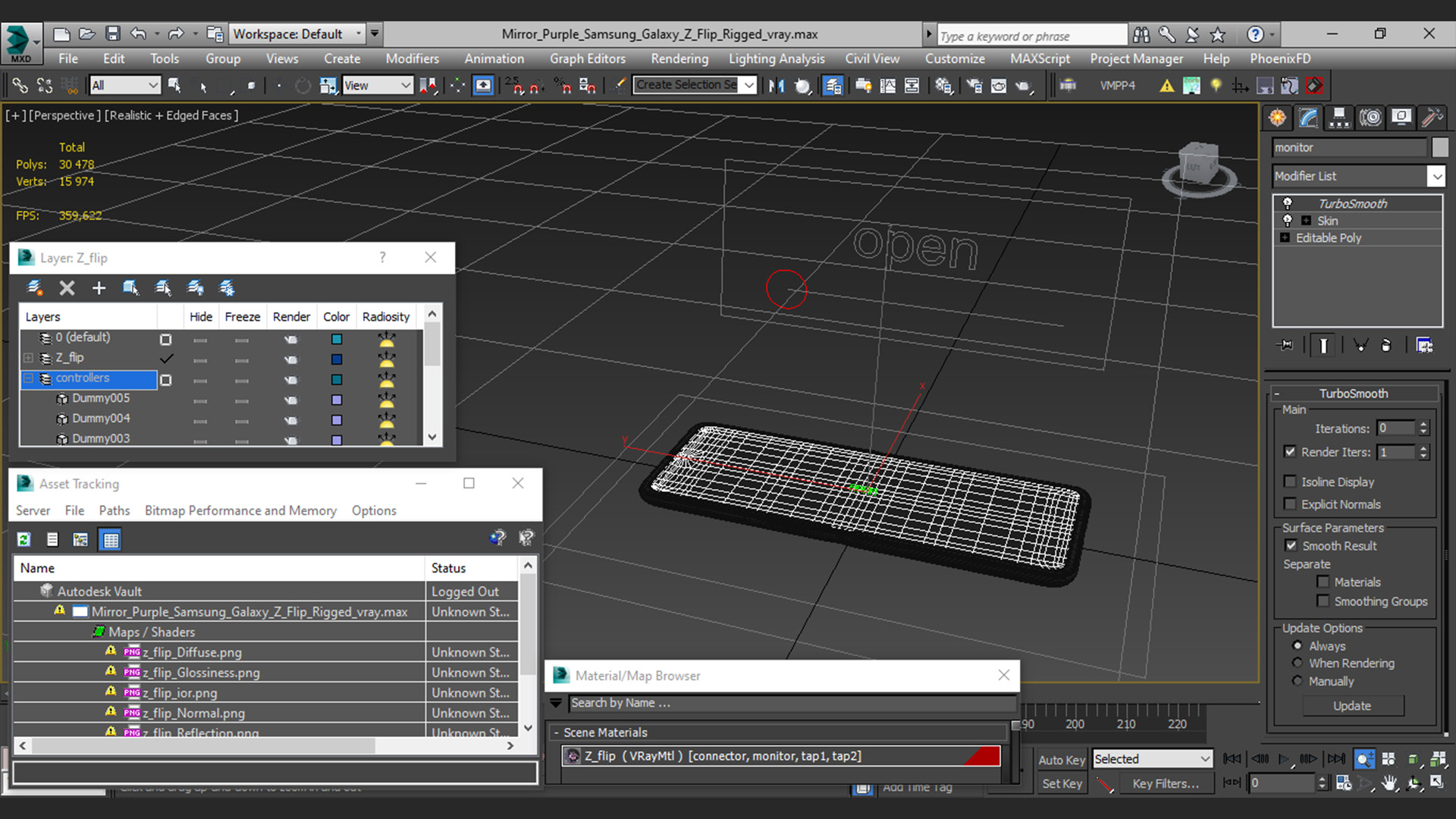Click Refresh icon in Asset Tracking
Screen dimensions: 1456x819
tap(24, 539)
